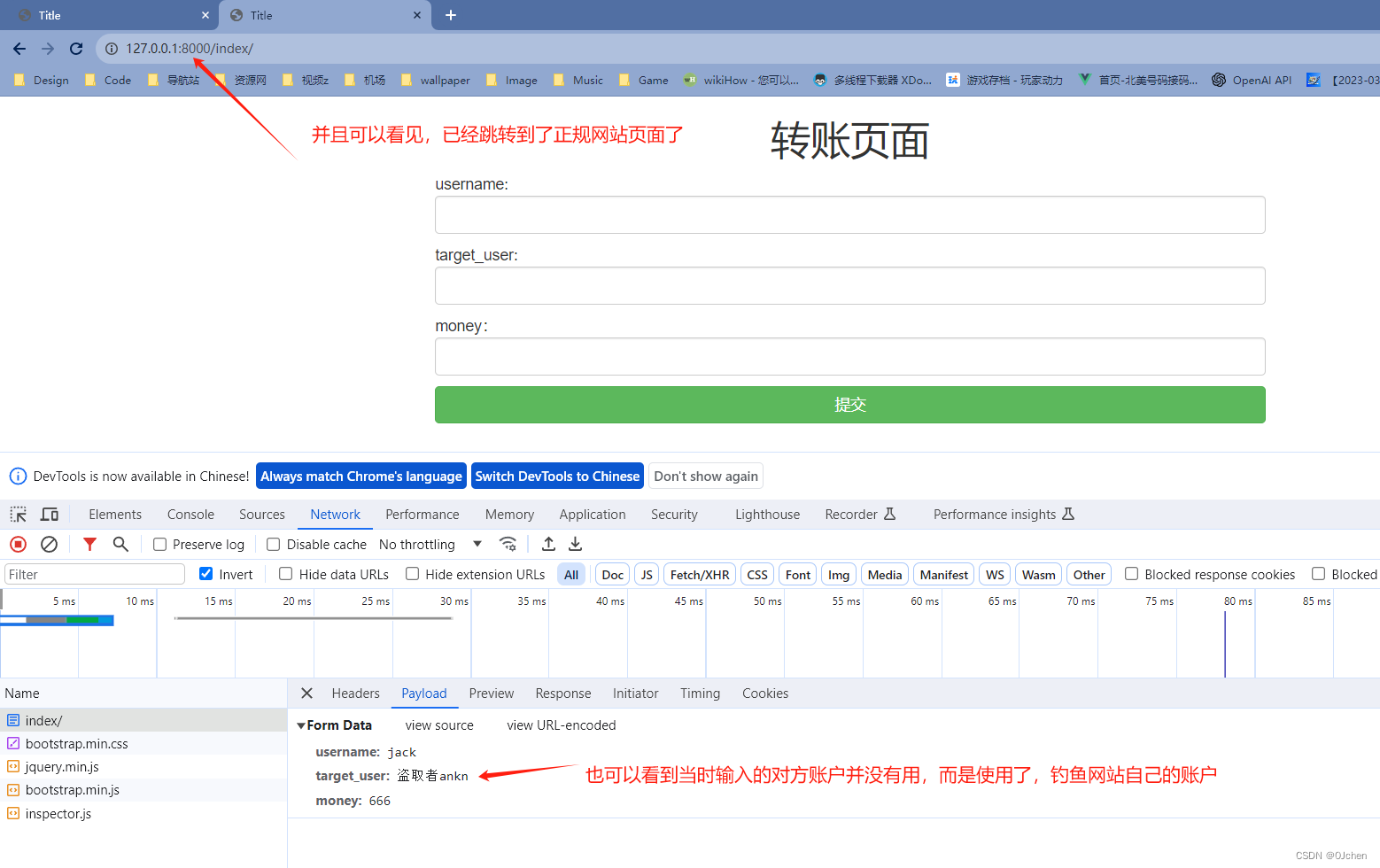Viewport: 1380px width, 868px height.
Task: Filter by Img request type
Action: pyautogui.click(x=839, y=575)
